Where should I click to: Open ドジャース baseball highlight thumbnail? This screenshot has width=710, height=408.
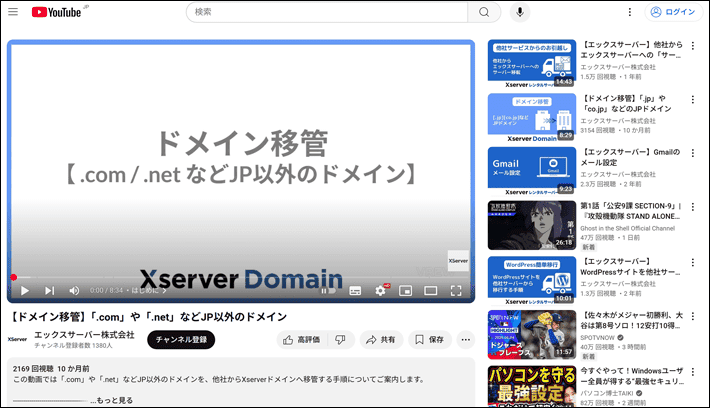(532, 334)
